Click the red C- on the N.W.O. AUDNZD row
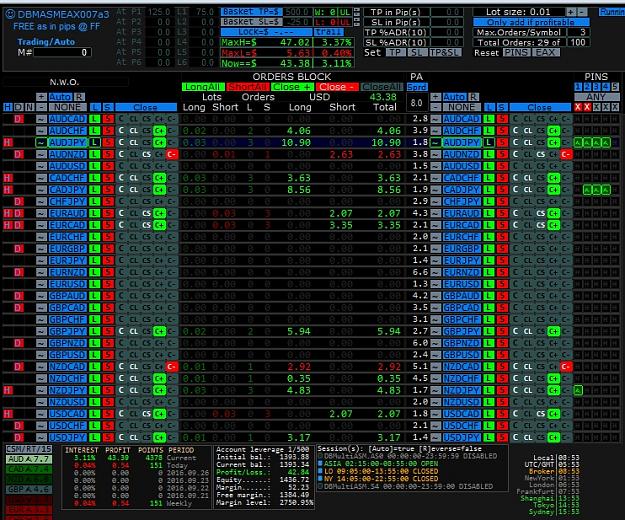The height and width of the screenshot is (520, 625). tap(172, 154)
